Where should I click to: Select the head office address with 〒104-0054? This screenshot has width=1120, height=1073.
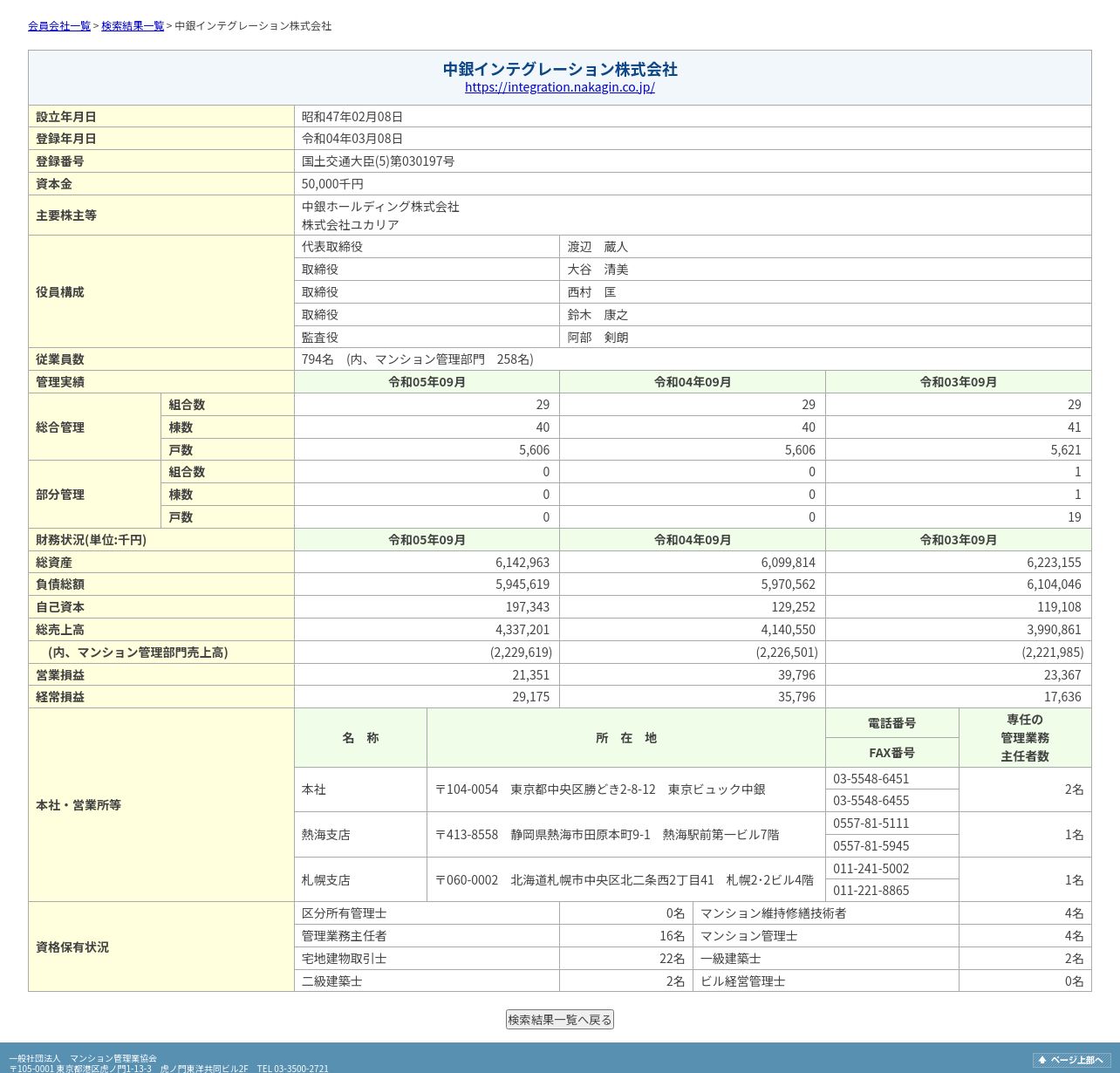click(600, 789)
